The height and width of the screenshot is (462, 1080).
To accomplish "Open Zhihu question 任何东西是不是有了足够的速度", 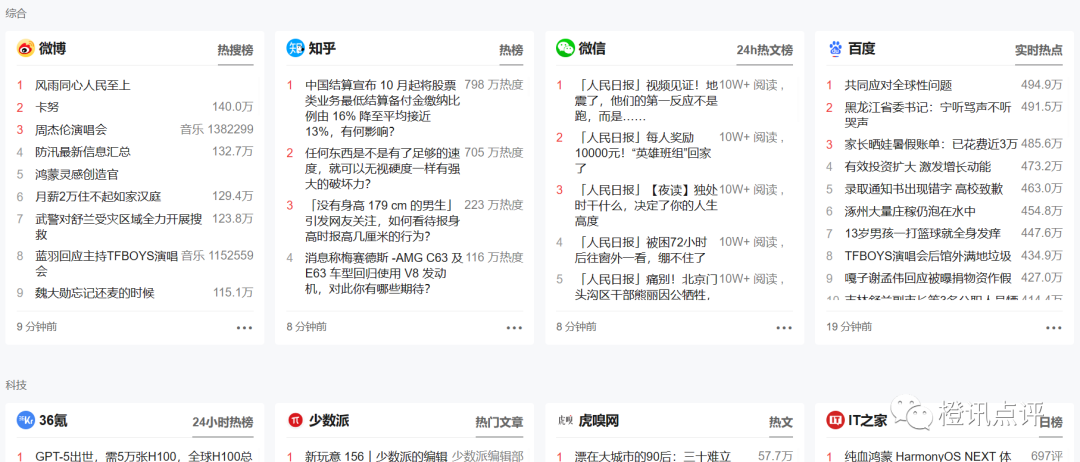I will tap(383, 168).
